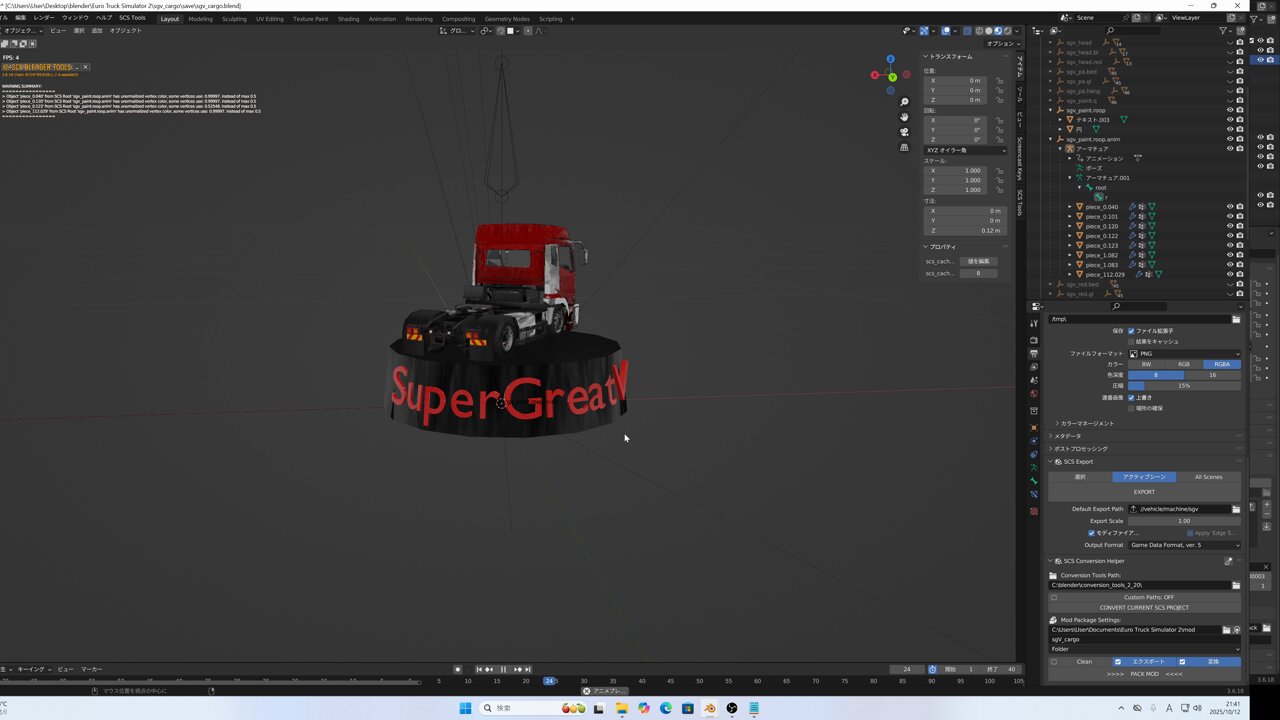Click the viewport zoom magnifier icon
Viewport: 1280px width, 720px height.
click(904, 102)
